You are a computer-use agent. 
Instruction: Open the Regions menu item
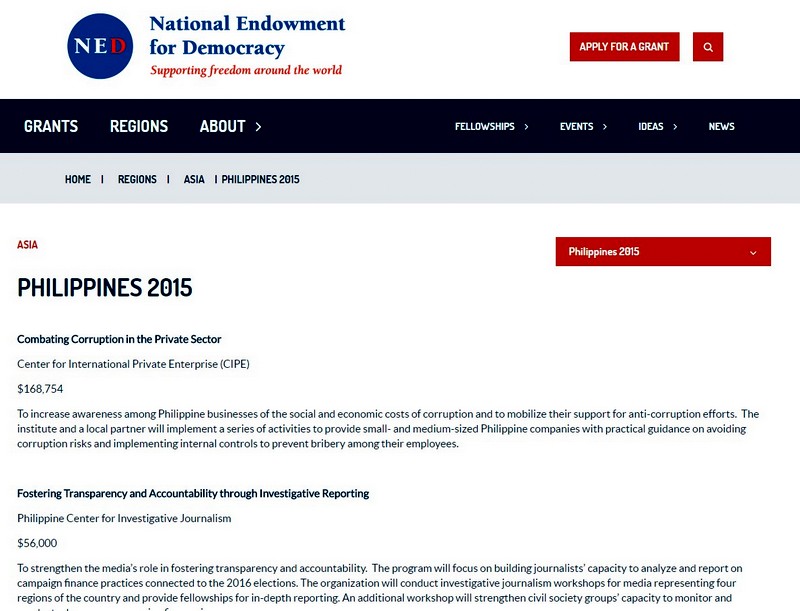point(139,126)
